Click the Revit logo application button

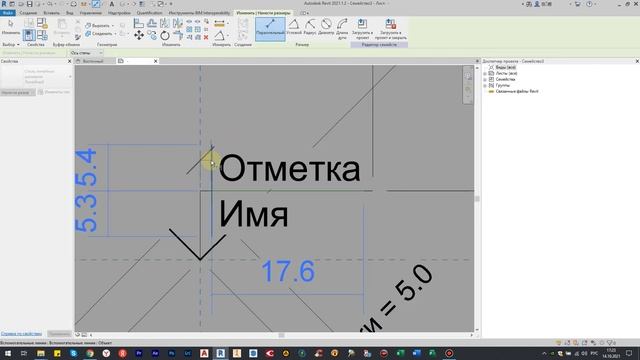(4, 4)
